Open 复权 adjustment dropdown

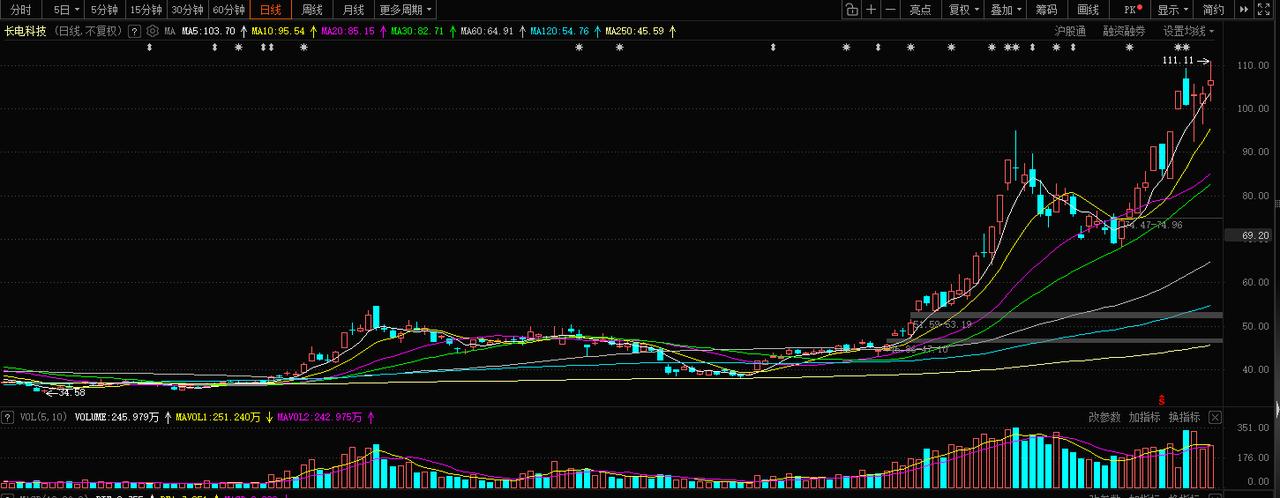pos(964,10)
